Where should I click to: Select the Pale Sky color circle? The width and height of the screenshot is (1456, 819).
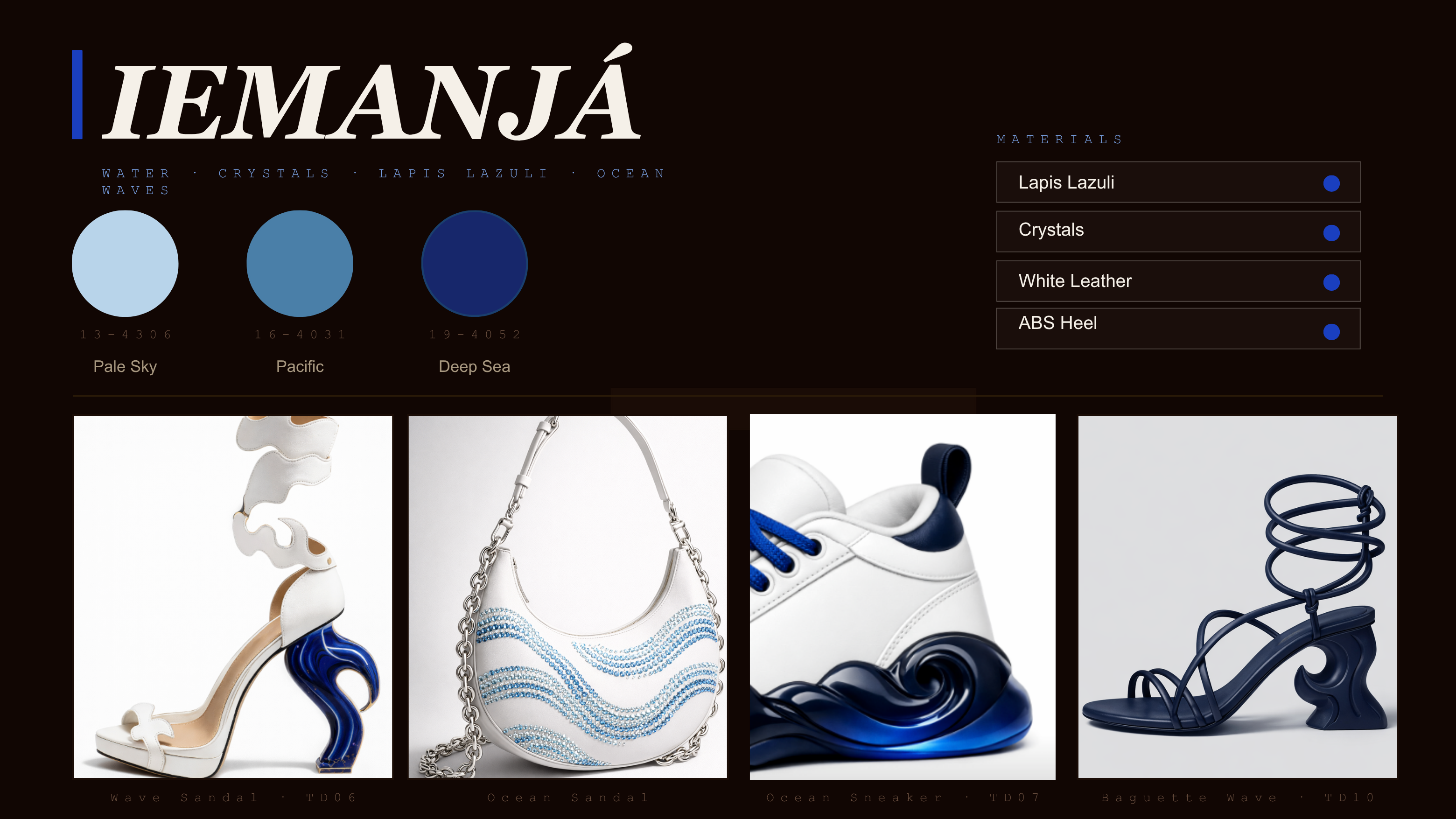pos(125,263)
